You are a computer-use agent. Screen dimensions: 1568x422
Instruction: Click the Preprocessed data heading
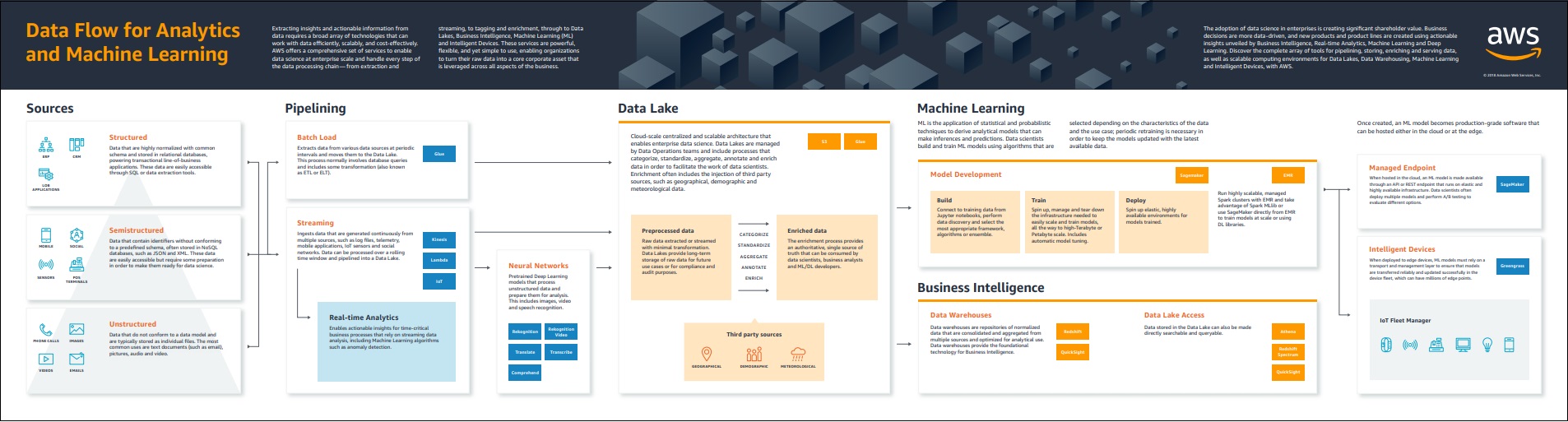(668, 231)
